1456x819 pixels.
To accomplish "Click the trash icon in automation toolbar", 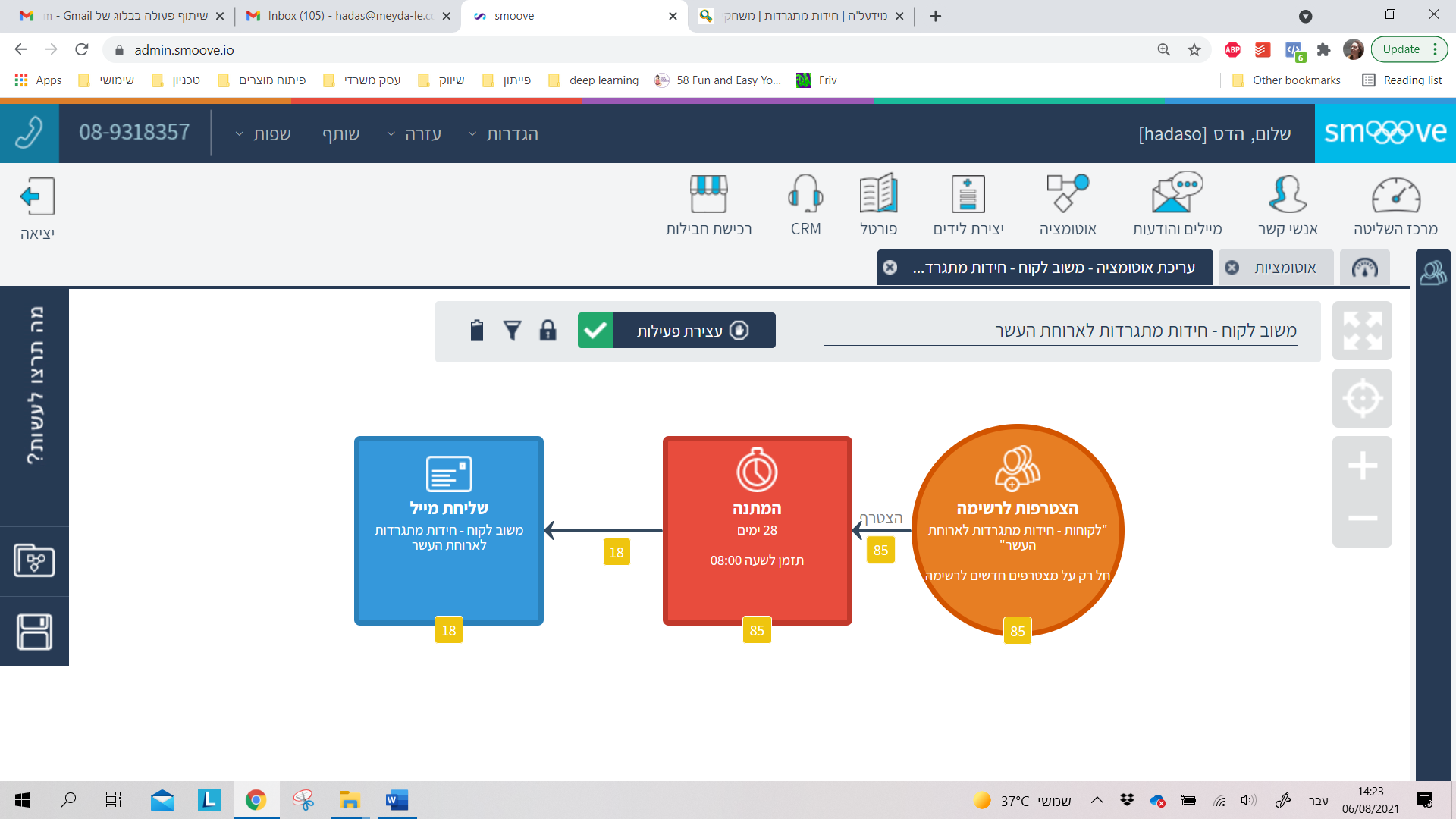I will tap(476, 331).
